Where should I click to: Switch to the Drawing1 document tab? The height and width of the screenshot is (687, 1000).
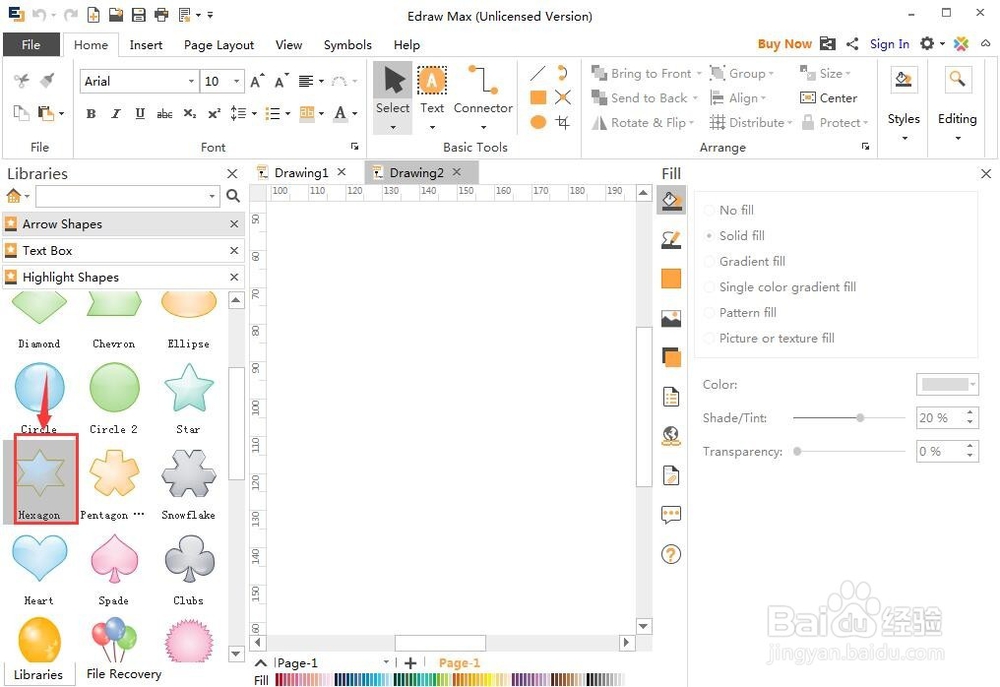[301, 172]
